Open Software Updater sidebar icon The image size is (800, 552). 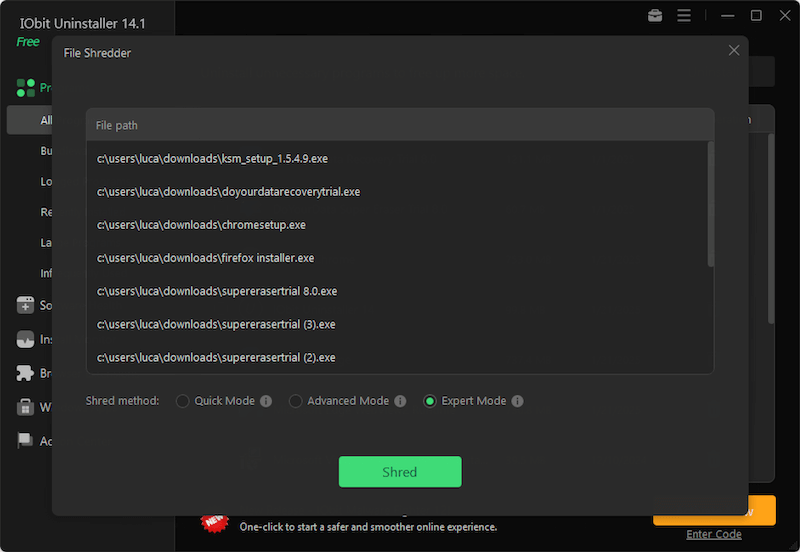(x=25, y=305)
